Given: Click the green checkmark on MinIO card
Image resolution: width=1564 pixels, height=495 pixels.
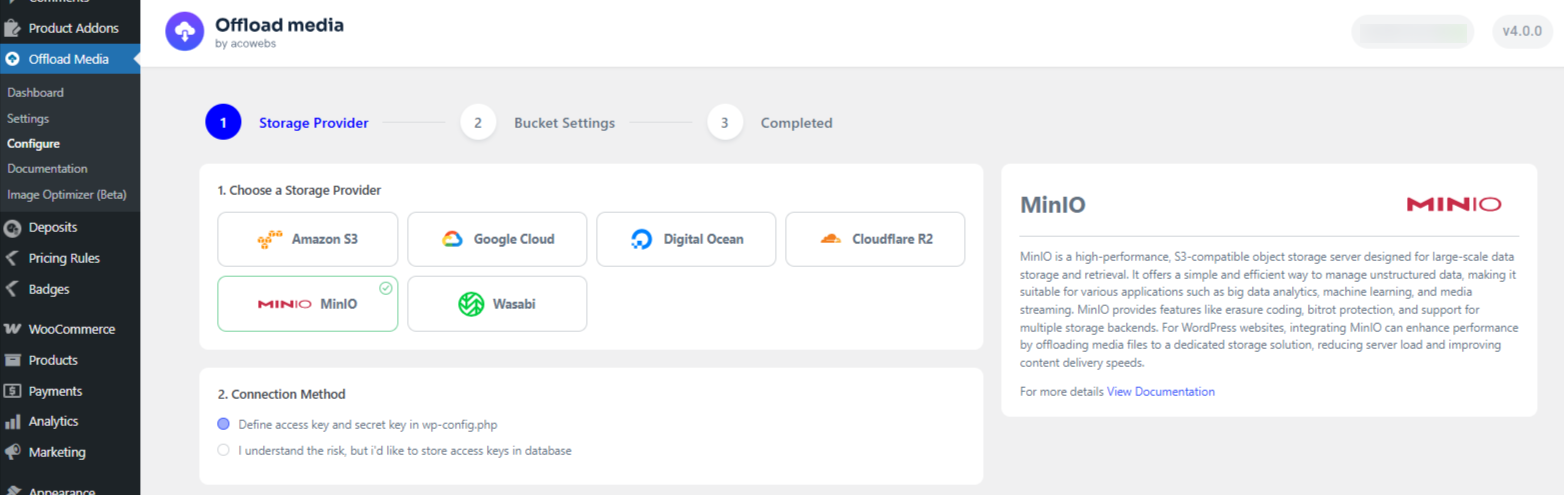Looking at the screenshot, I should [x=385, y=288].
